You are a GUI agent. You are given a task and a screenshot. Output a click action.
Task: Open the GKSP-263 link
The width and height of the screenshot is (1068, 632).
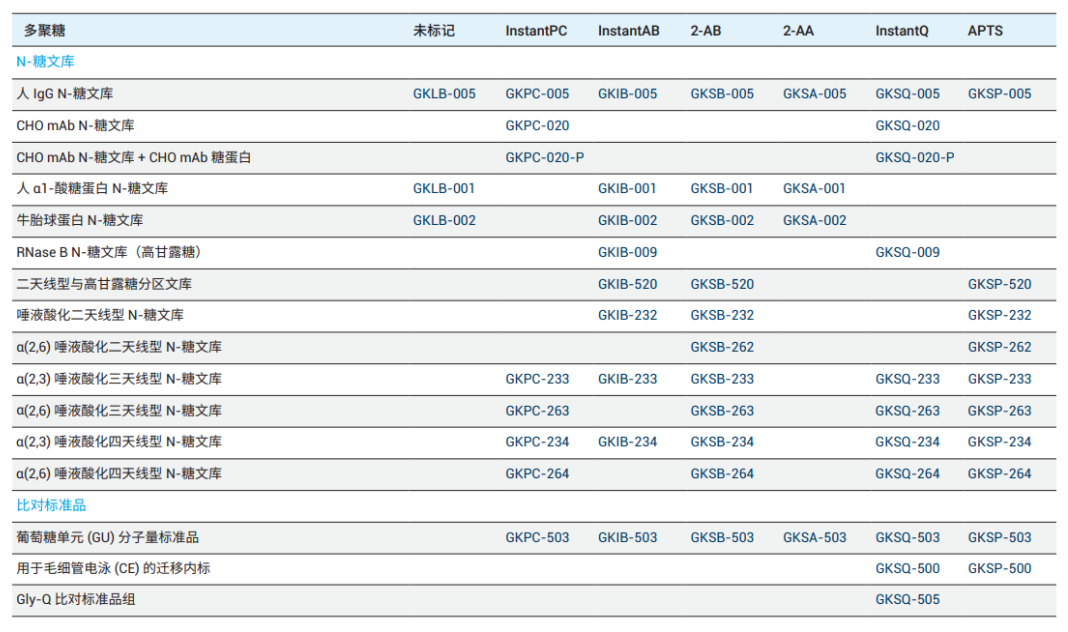[999, 411]
